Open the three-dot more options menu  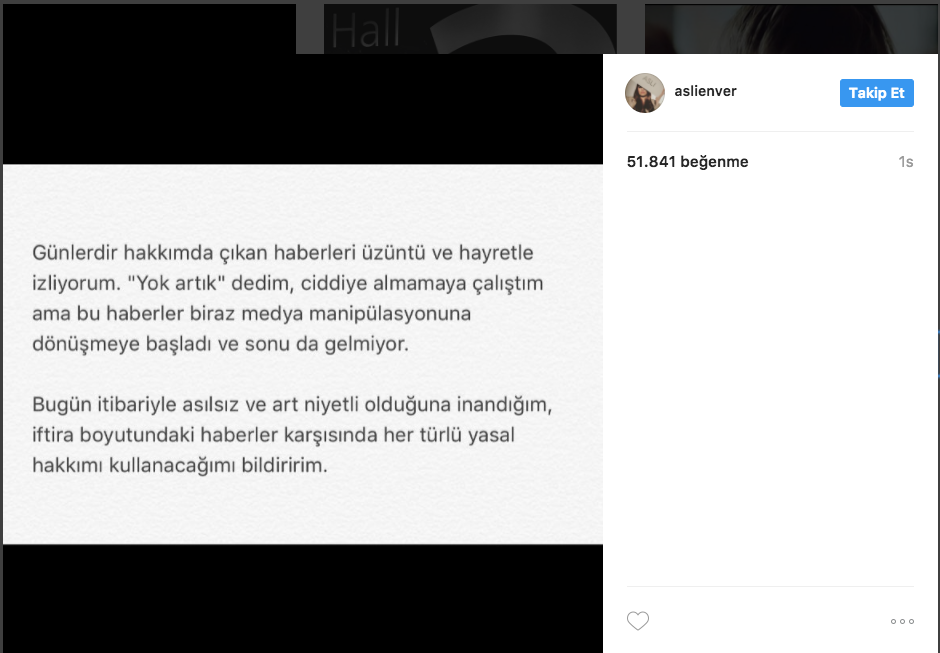click(x=902, y=621)
